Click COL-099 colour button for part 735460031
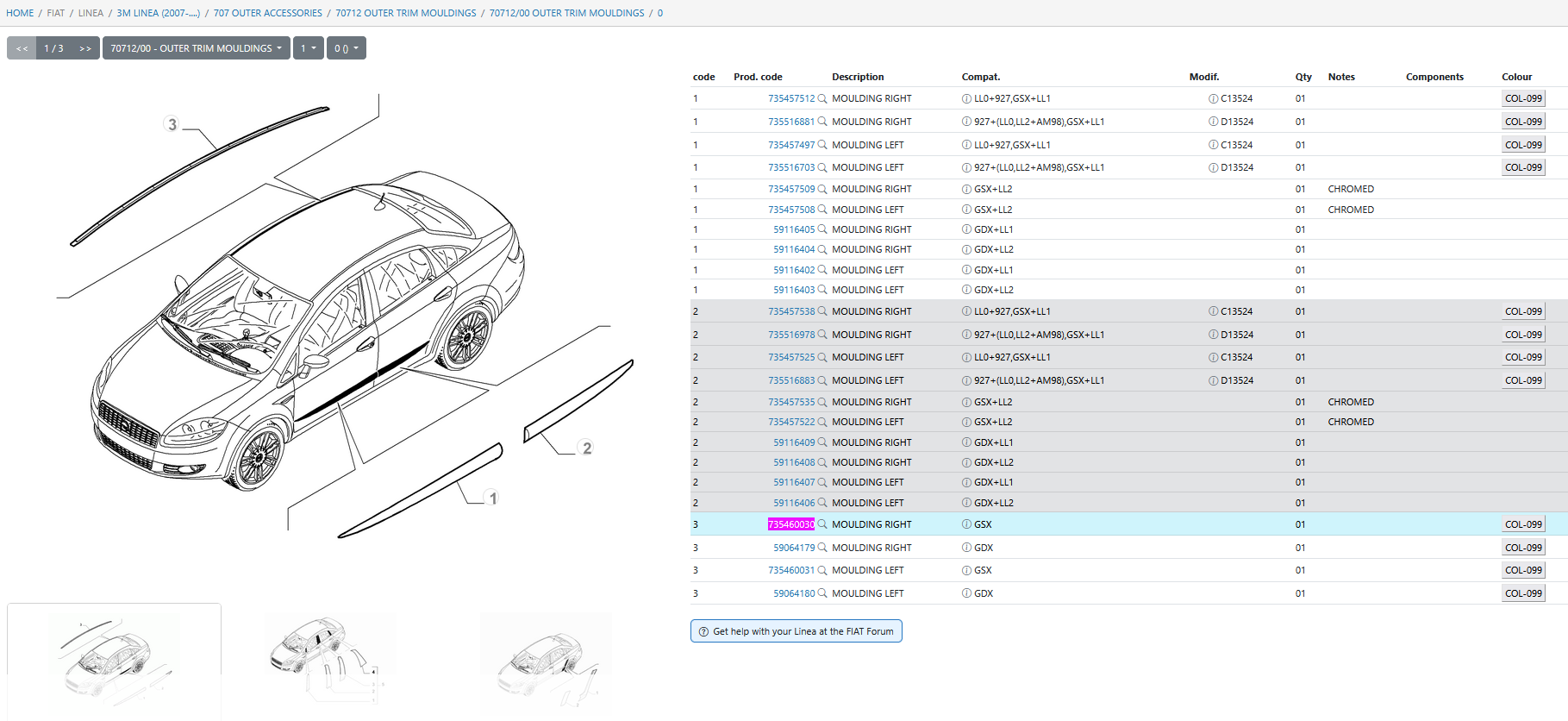Viewport: 1568px width, 721px height. pyautogui.click(x=1522, y=570)
